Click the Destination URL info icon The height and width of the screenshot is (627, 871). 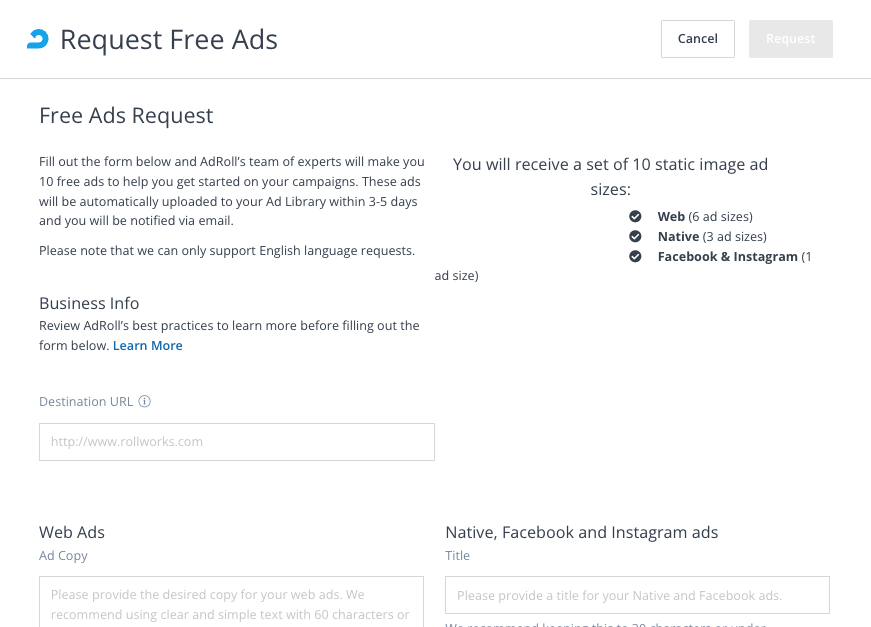point(144,402)
